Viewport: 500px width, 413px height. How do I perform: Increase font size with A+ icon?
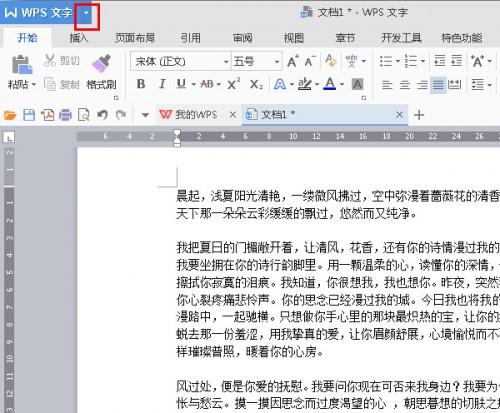(x=293, y=61)
